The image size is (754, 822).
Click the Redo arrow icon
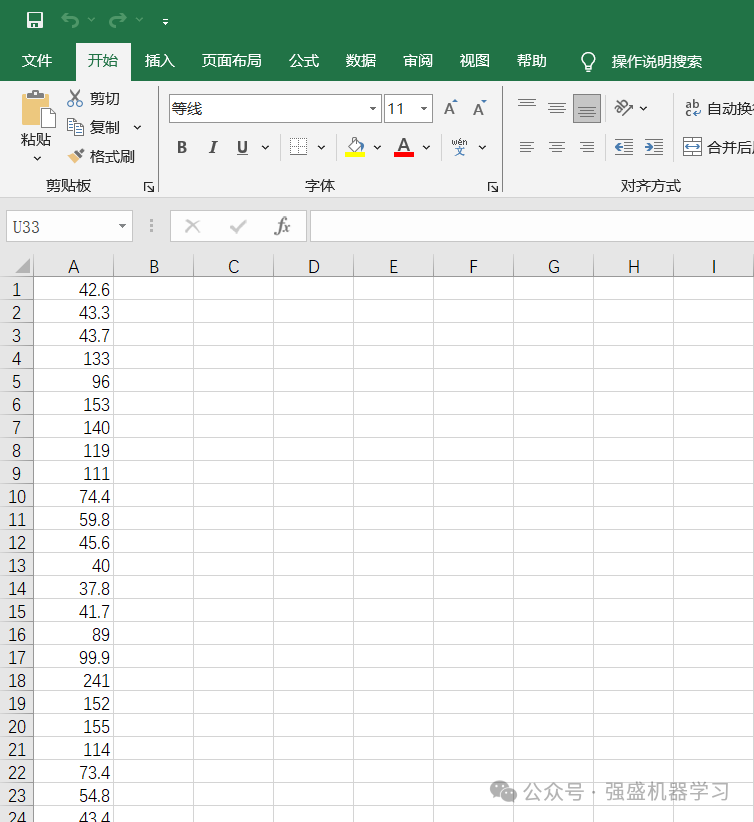[x=117, y=20]
